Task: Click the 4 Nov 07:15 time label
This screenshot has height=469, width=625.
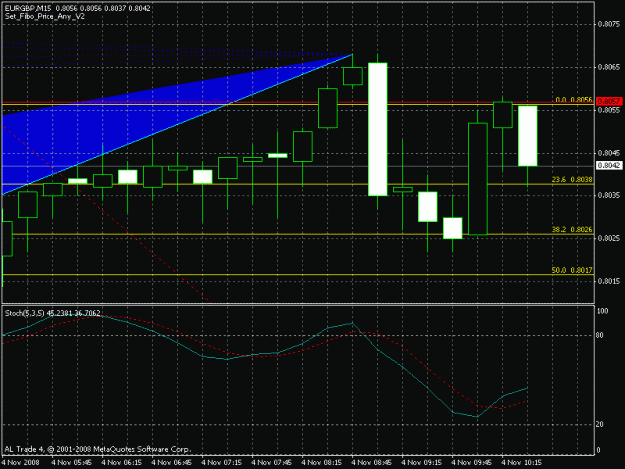Action: [221, 463]
